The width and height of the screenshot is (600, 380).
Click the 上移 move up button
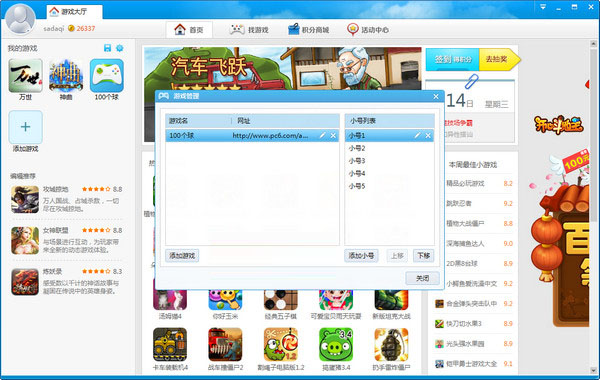pyautogui.click(x=397, y=256)
